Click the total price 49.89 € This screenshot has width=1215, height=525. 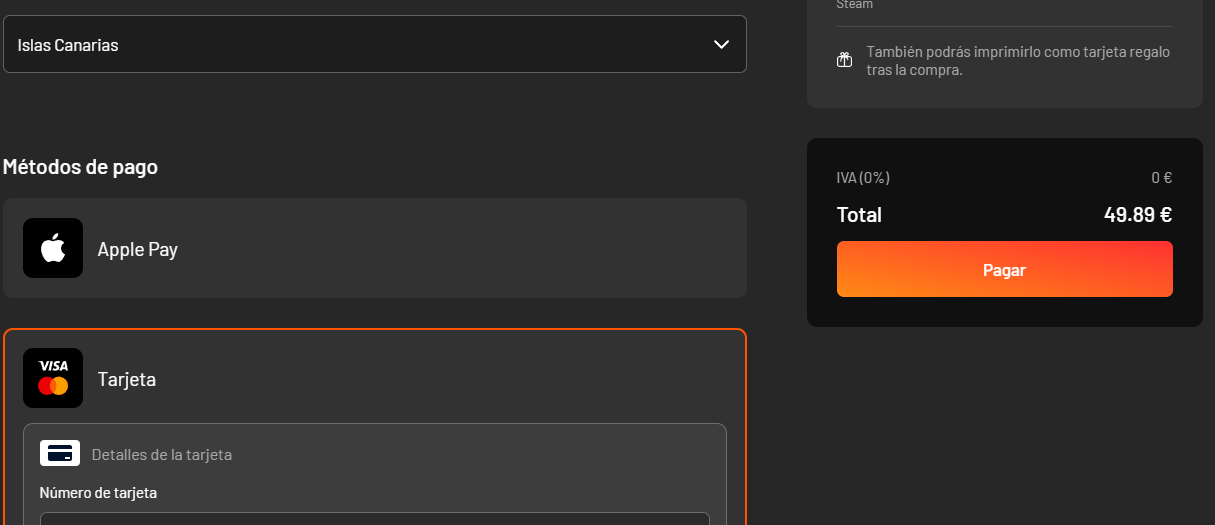click(1138, 214)
